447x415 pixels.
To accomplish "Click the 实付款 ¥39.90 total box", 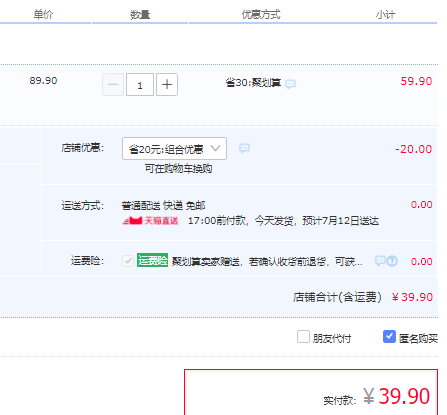I will coord(311,393).
